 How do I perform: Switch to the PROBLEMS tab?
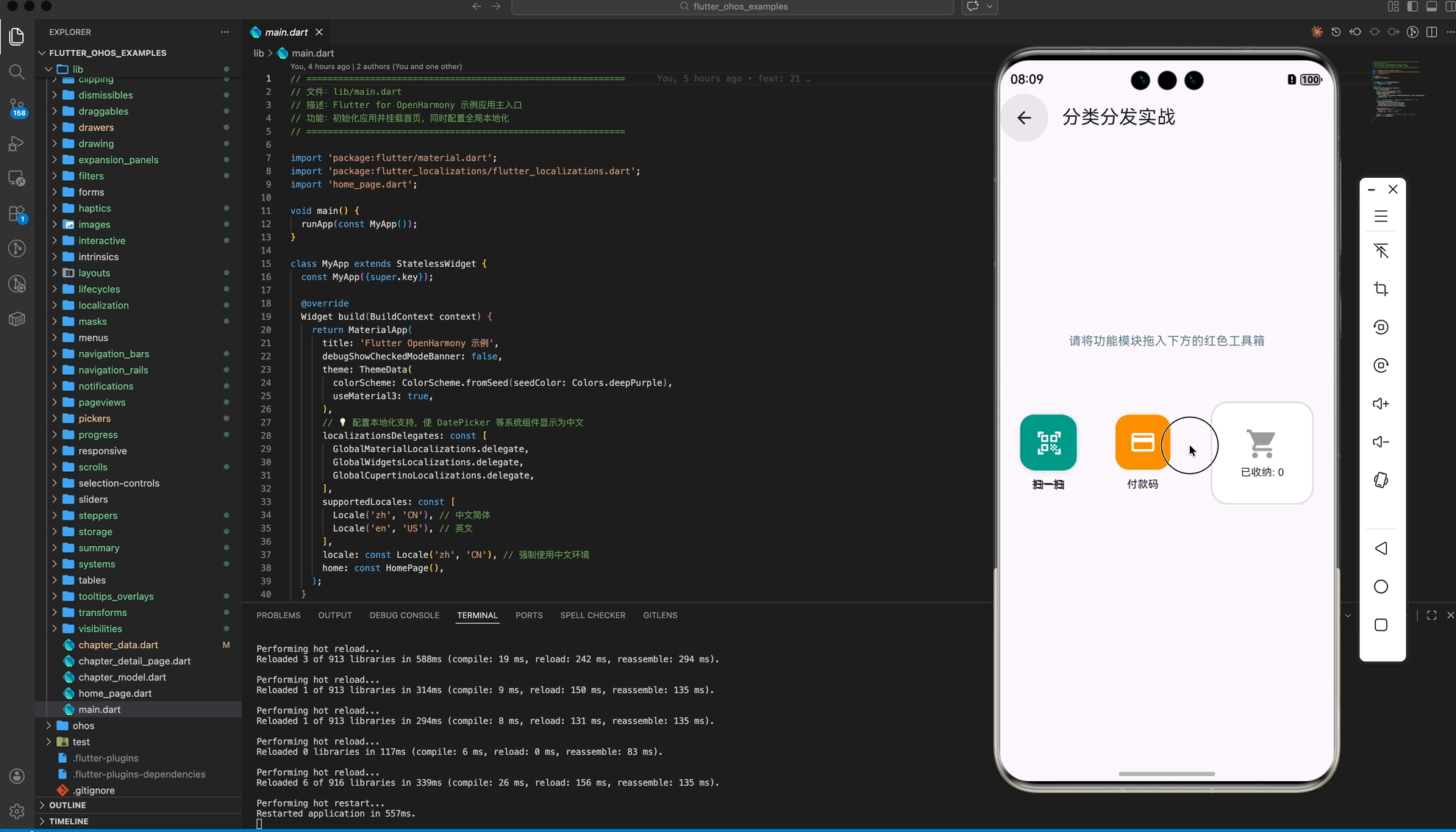(x=278, y=615)
